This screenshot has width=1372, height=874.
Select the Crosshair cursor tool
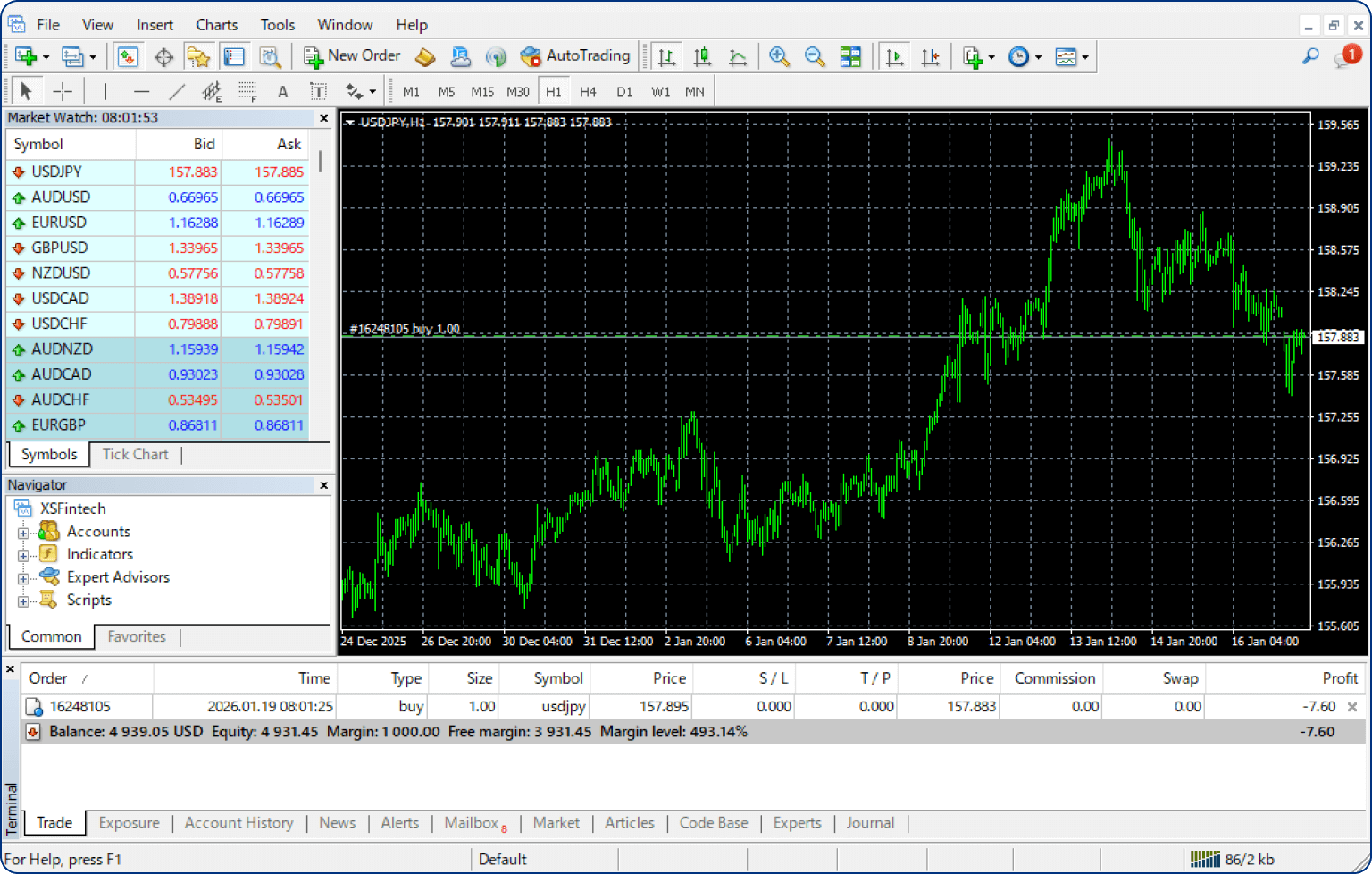(63, 91)
